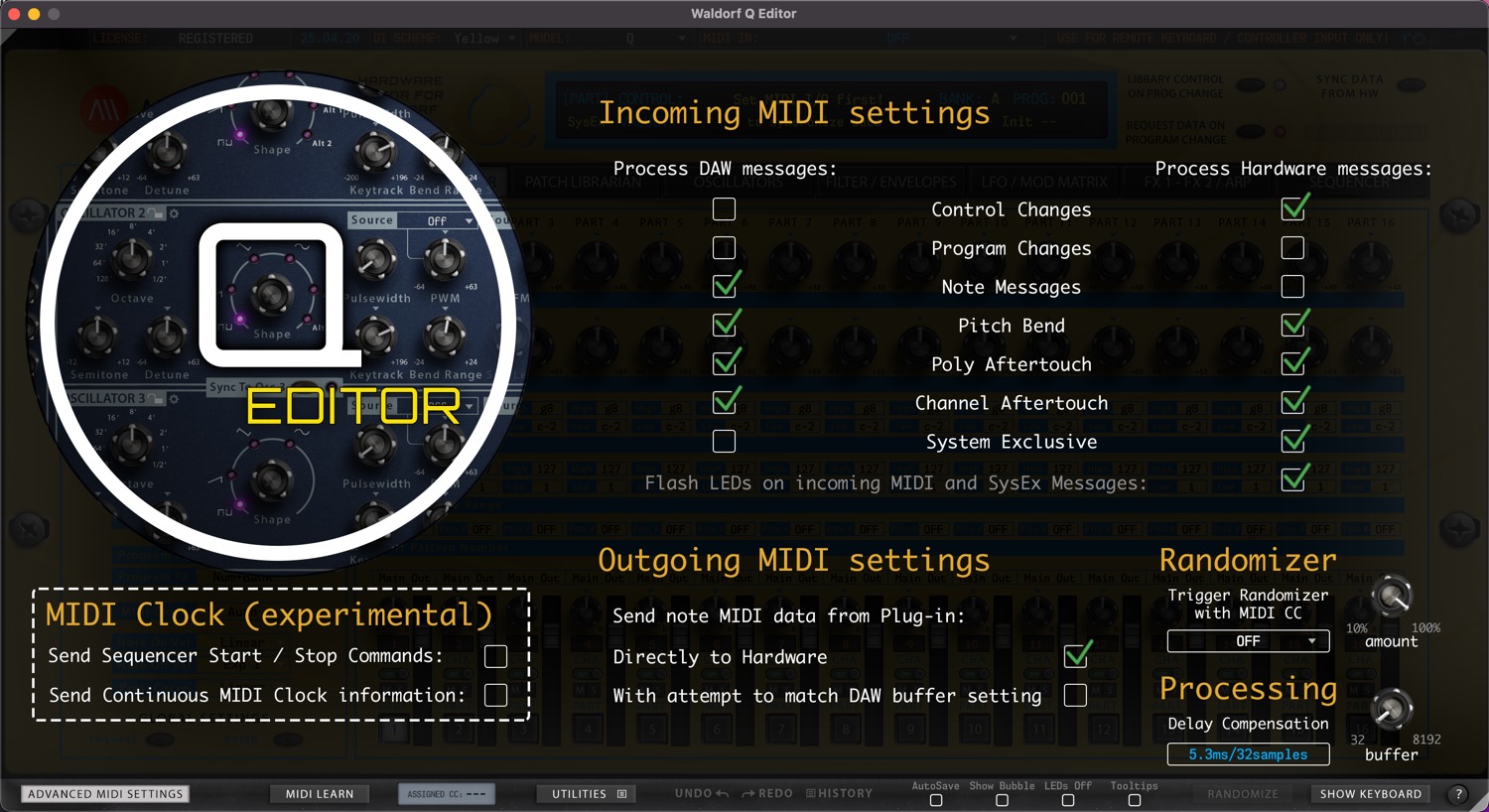Viewport: 1489px width, 812px height.
Task: Click the 'Process DAW messages:' label
Action: point(725,169)
